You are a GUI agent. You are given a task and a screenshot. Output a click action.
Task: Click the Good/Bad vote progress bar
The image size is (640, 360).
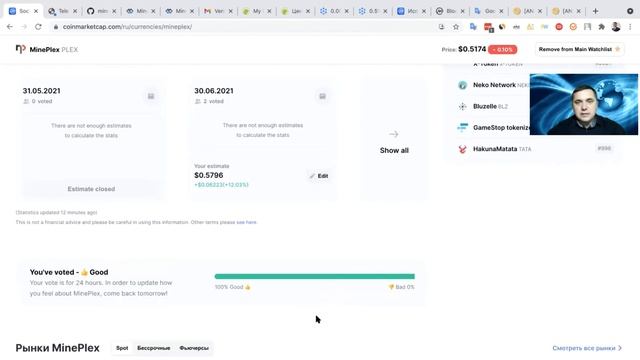(x=314, y=276)
